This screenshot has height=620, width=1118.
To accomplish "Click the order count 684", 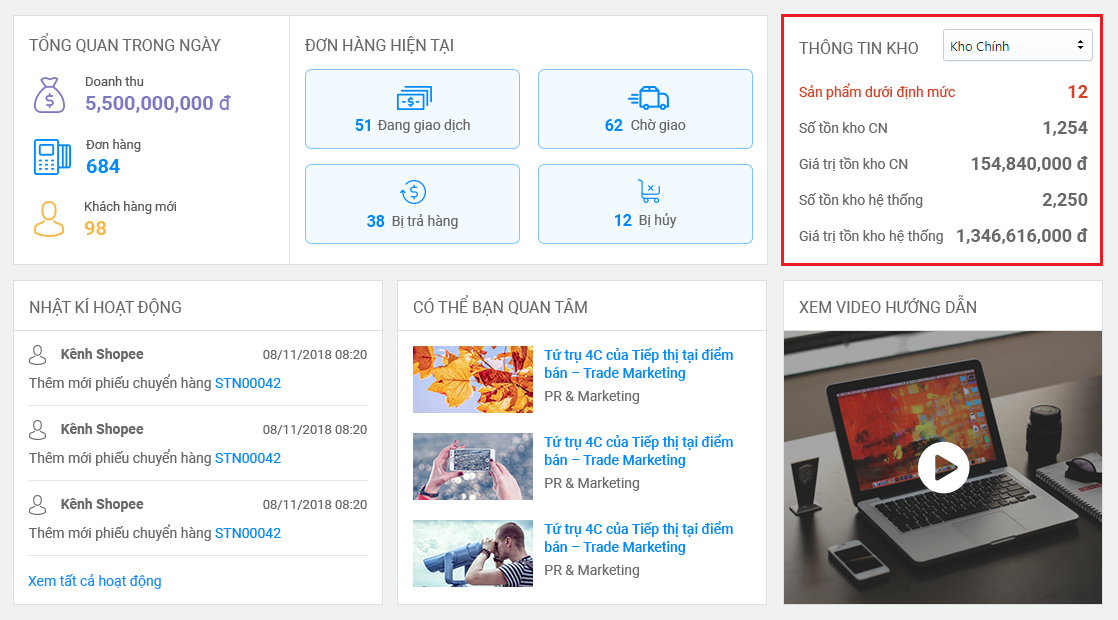I will (x=103, y=167).
